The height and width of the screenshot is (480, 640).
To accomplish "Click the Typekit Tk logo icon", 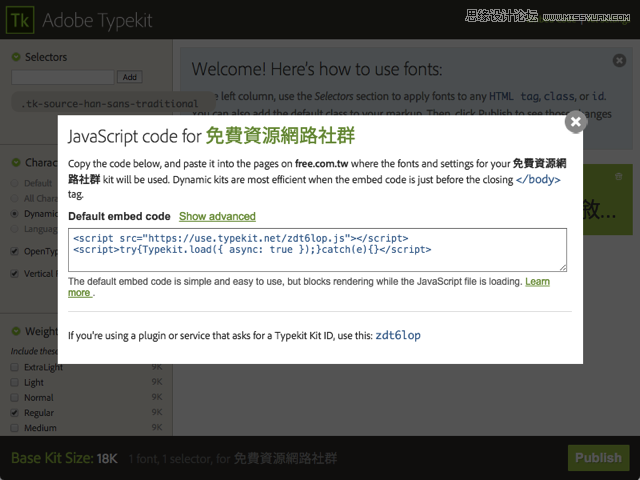I will pyautogui.click(x=20, y=20).
